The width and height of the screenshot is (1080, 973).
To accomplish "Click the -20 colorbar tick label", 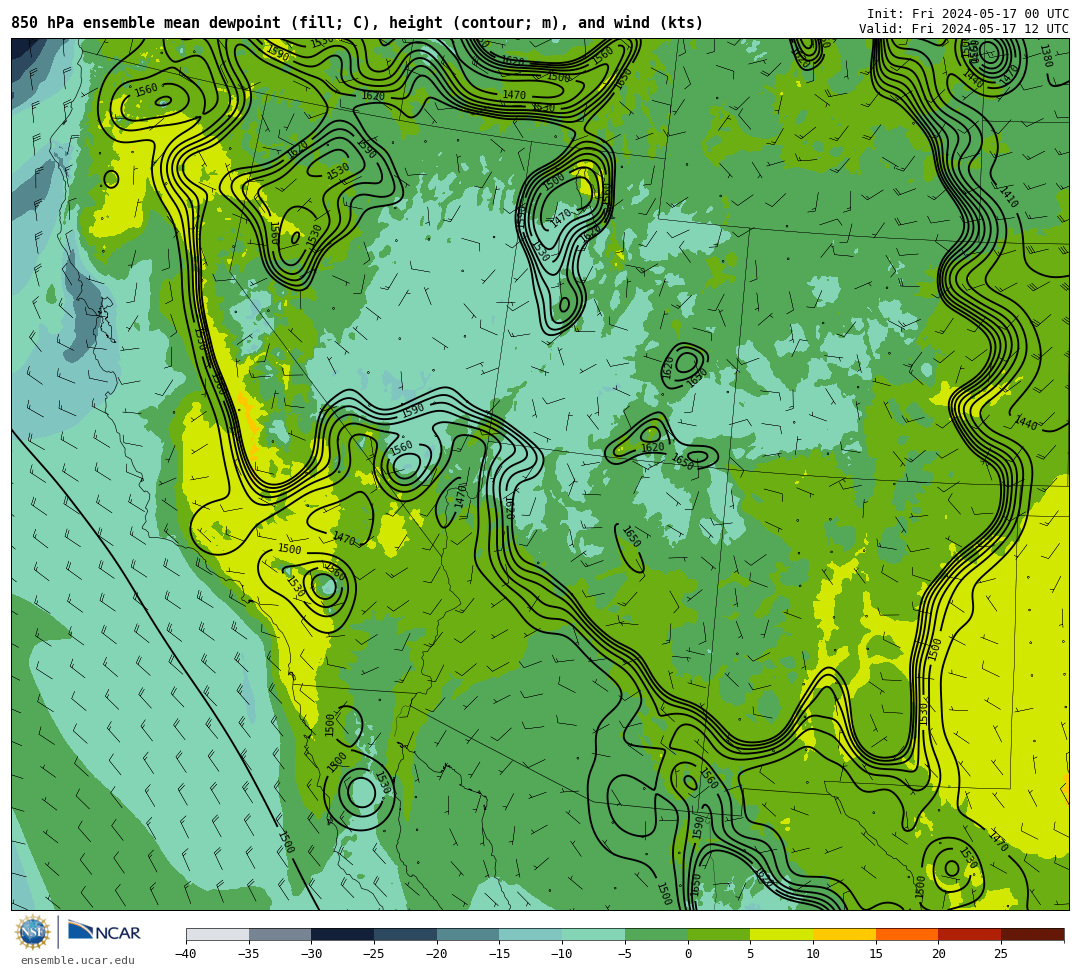I will coord(436,954).
